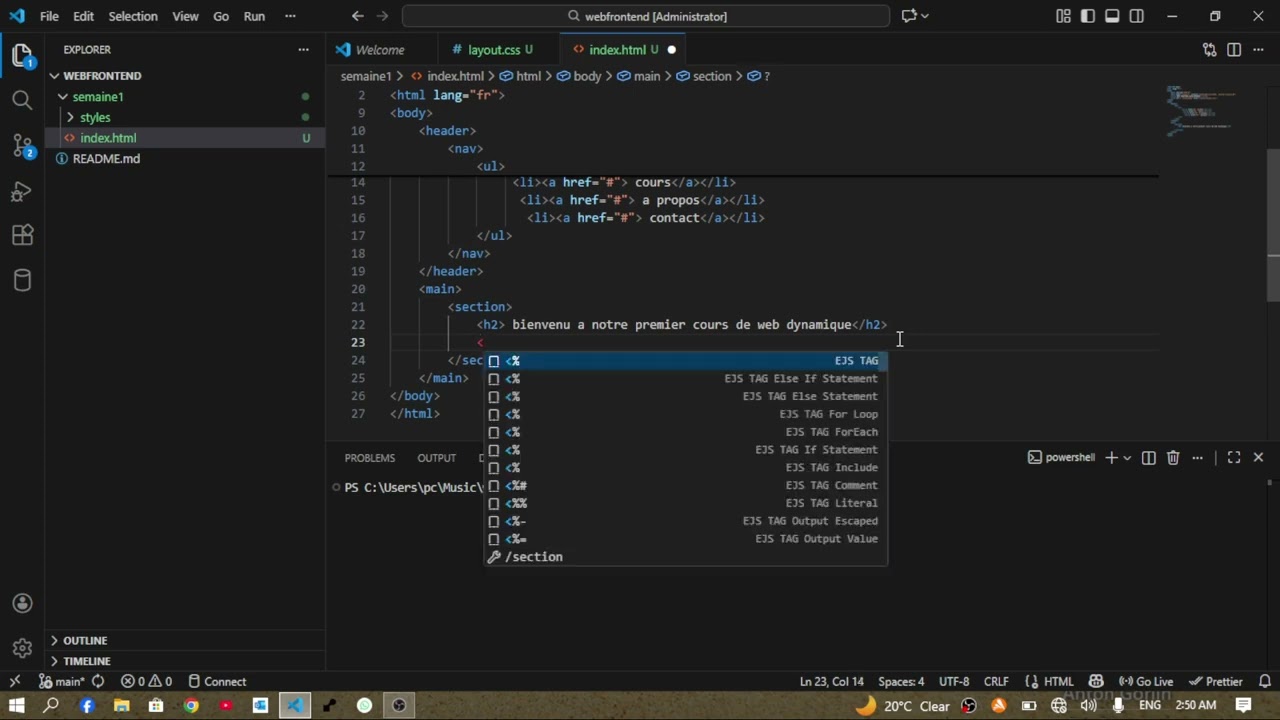Close the terminal panel
Image resolution: width=1280 pixels, height=720 pixels.
point(1258,457)
